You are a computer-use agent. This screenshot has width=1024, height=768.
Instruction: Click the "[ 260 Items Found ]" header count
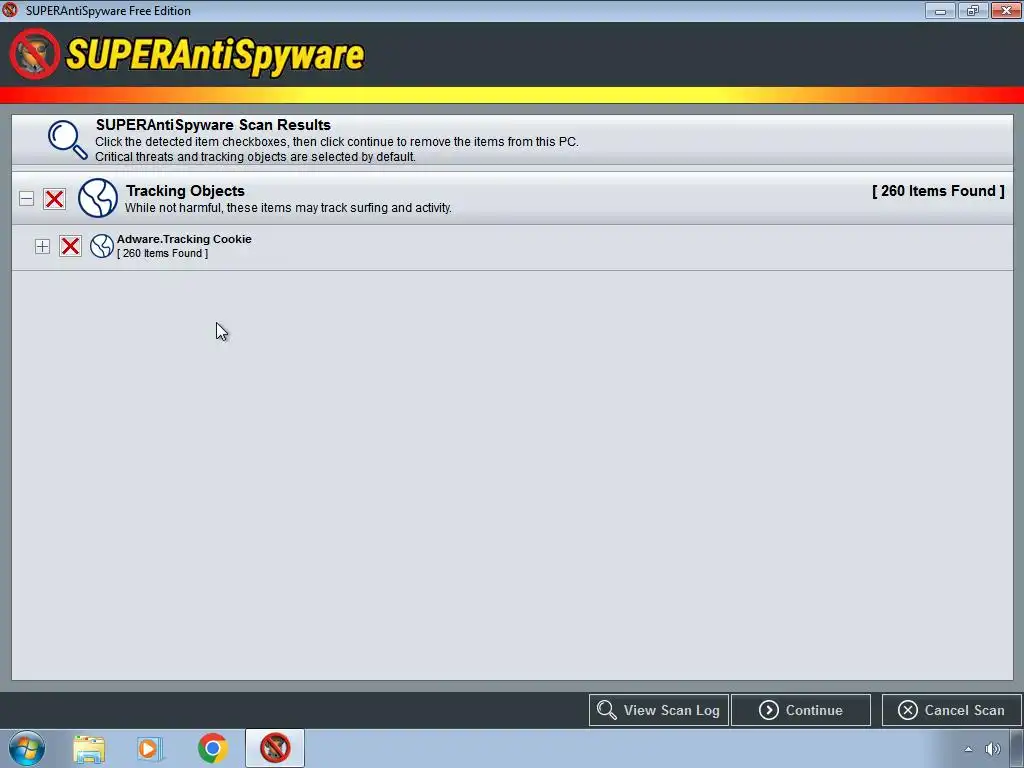tap(938, 191)
